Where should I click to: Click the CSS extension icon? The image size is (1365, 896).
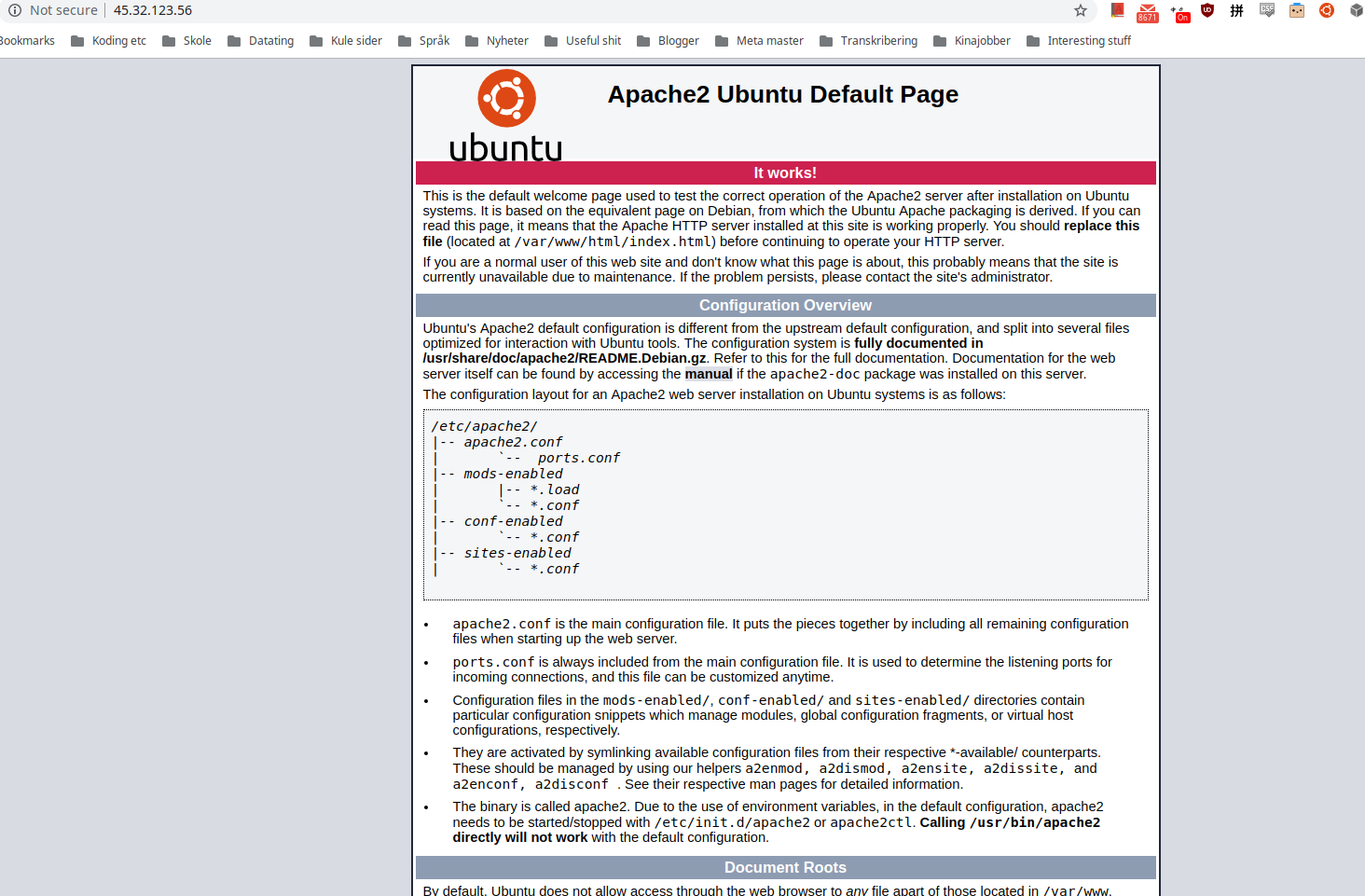1267,10
